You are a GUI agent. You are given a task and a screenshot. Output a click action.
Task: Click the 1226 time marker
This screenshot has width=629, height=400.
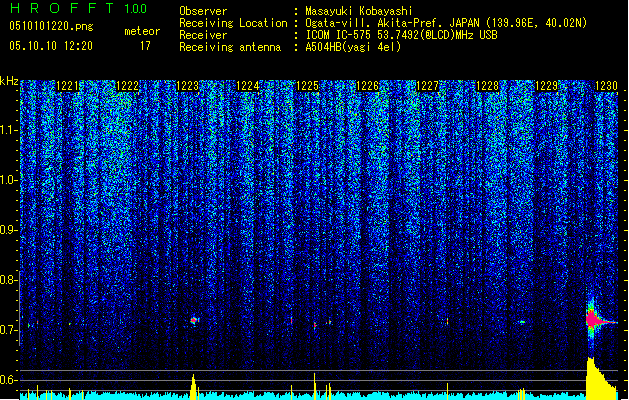[367, 86]
